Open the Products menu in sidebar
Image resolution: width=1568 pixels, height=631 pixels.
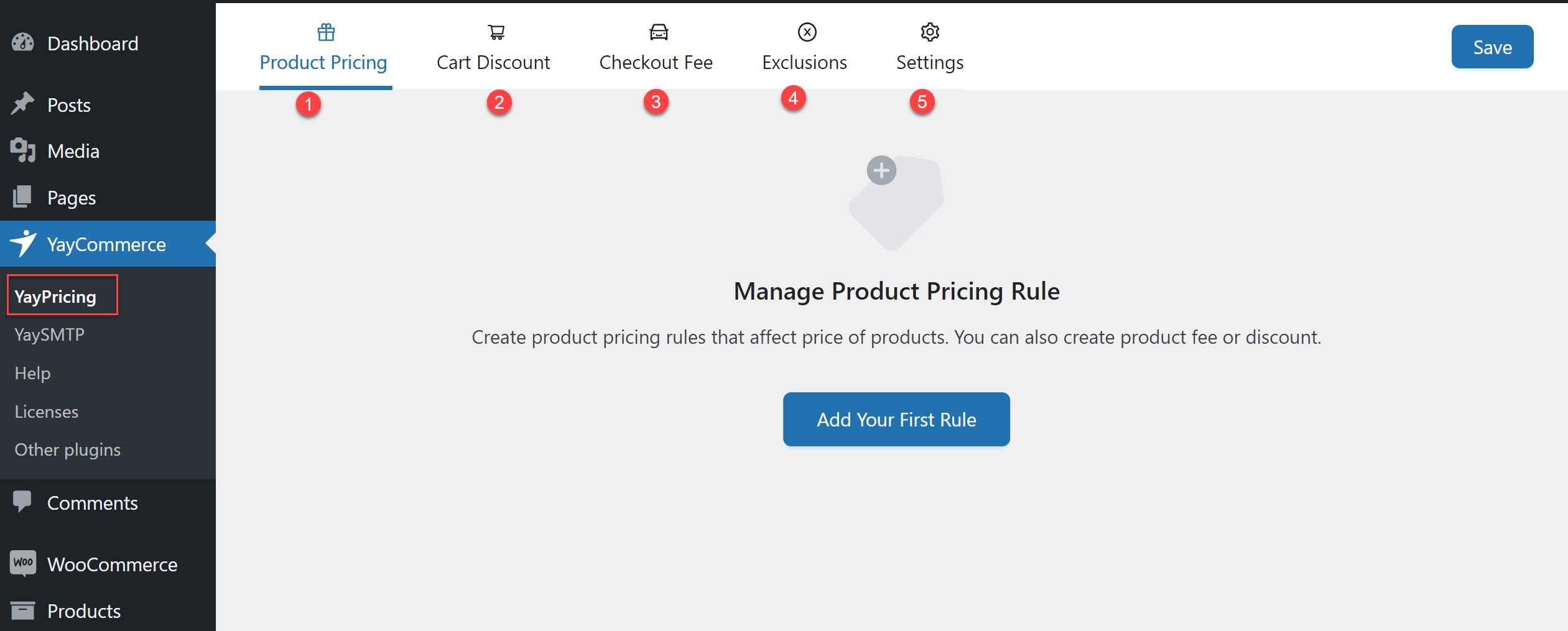pos(84,610)
